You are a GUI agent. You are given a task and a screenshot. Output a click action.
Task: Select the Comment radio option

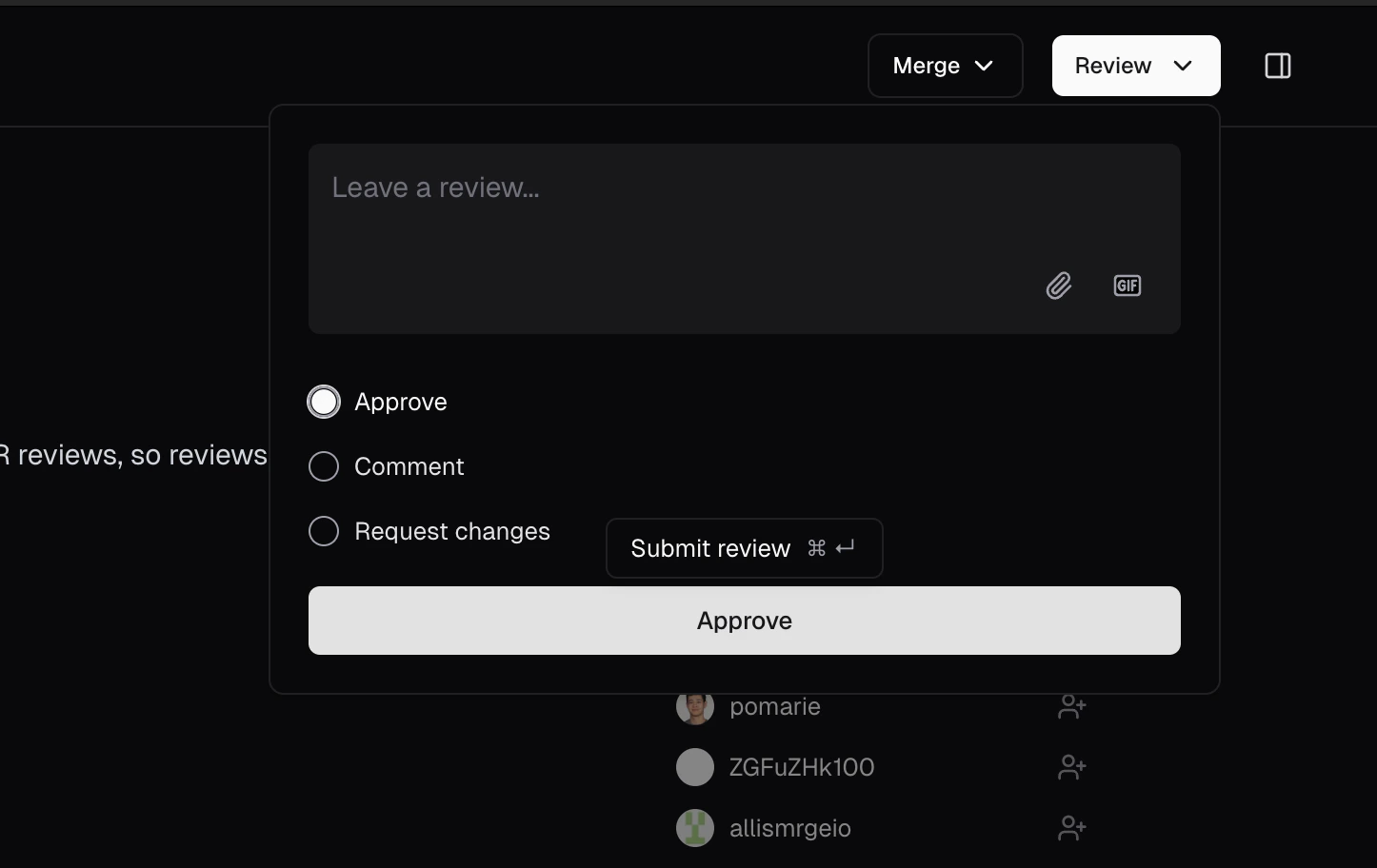[x=324, y=466]
